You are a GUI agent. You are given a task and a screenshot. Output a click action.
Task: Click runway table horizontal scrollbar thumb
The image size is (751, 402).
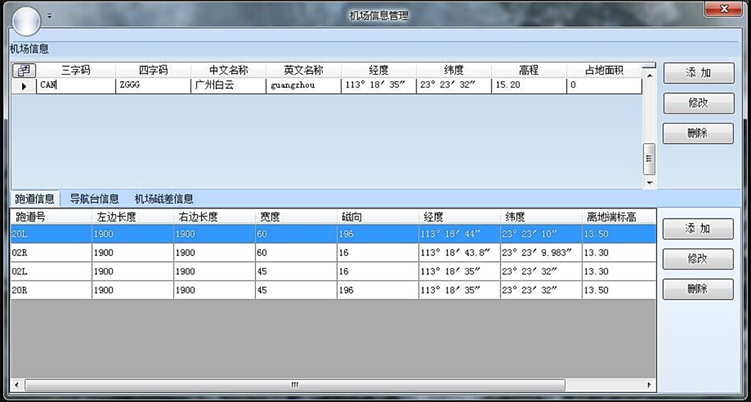[293, 384]
